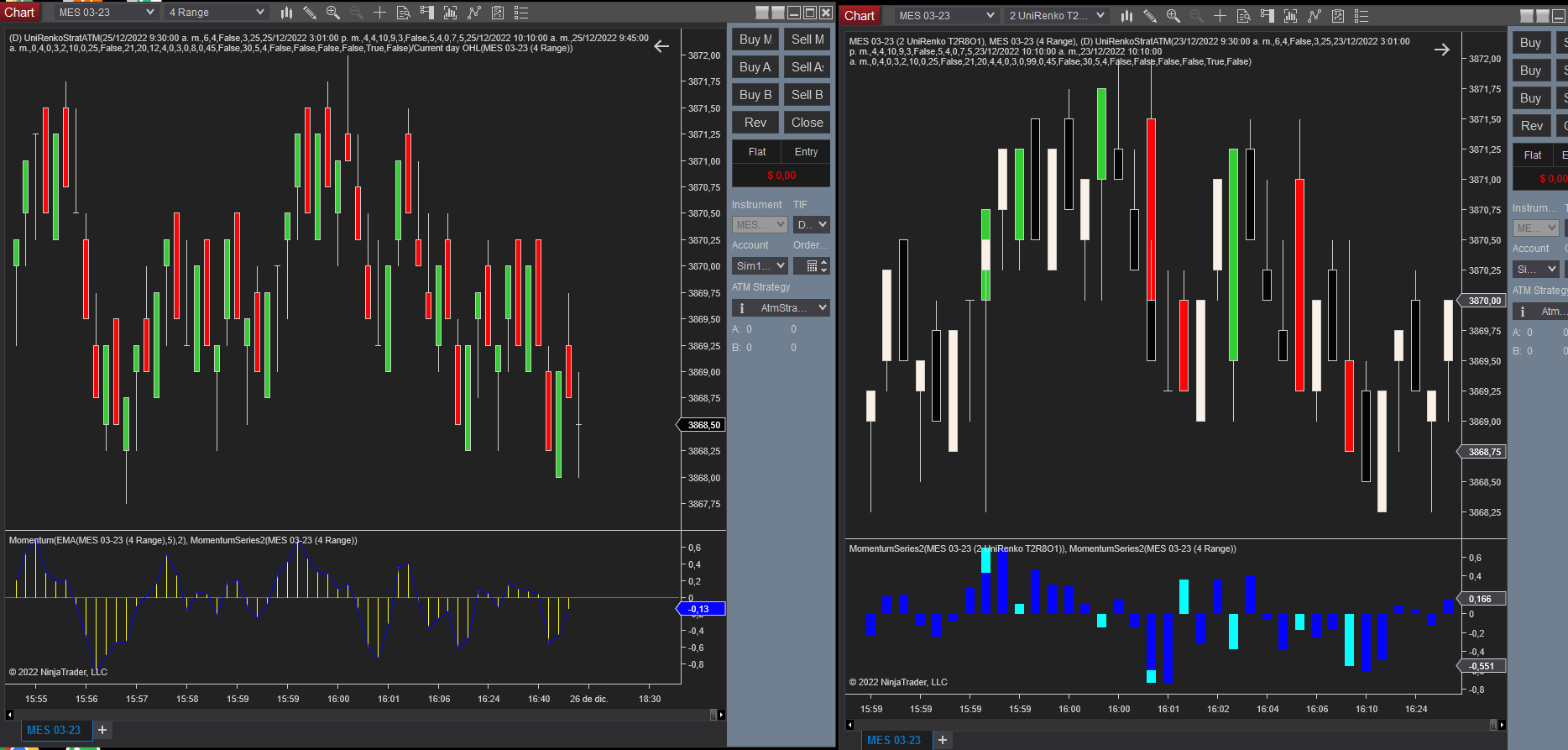
Task: Activate crosshair cursor in right chart
Action: 1220,16
